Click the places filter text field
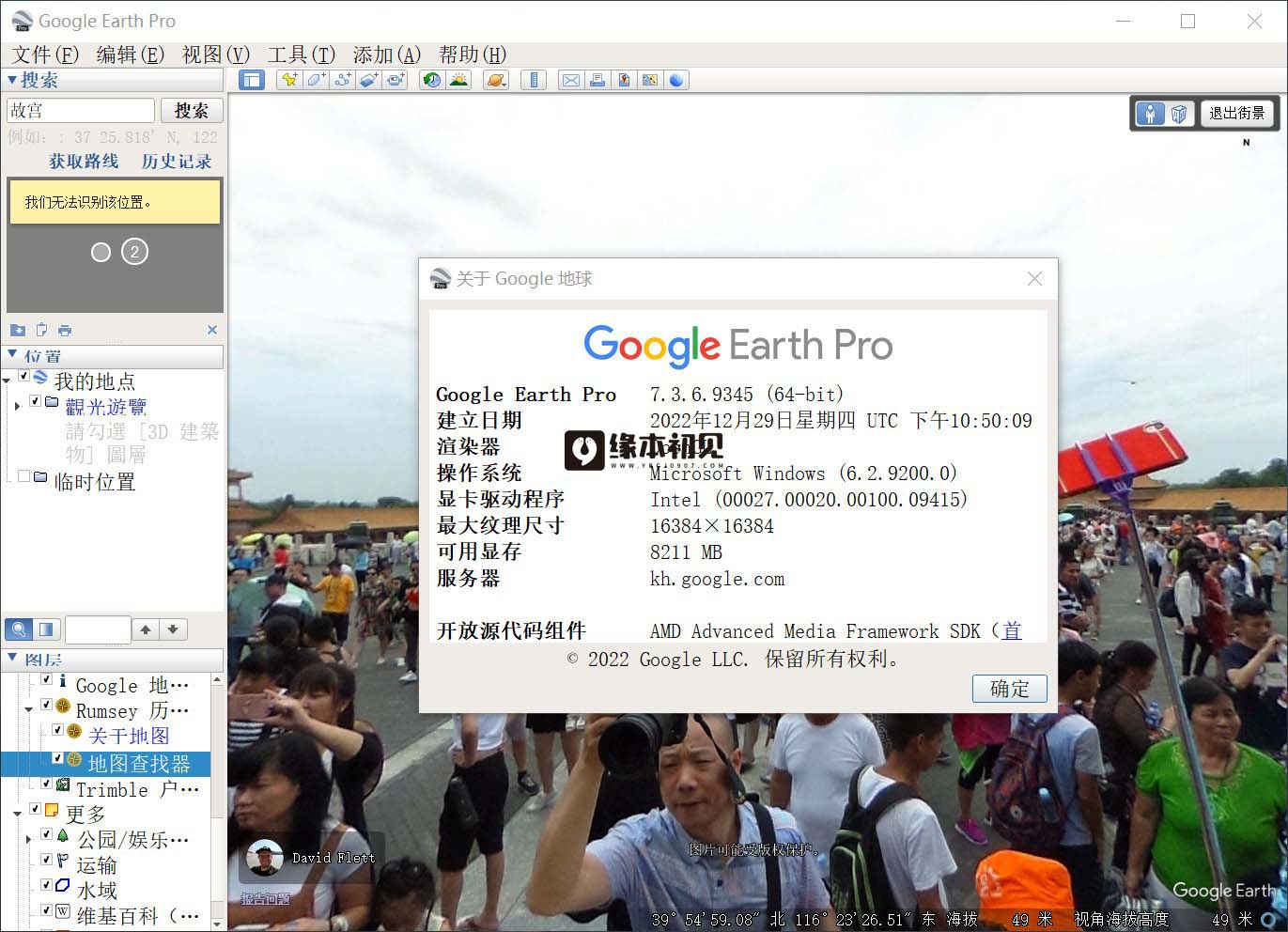1288x932 pixels. 98,629
